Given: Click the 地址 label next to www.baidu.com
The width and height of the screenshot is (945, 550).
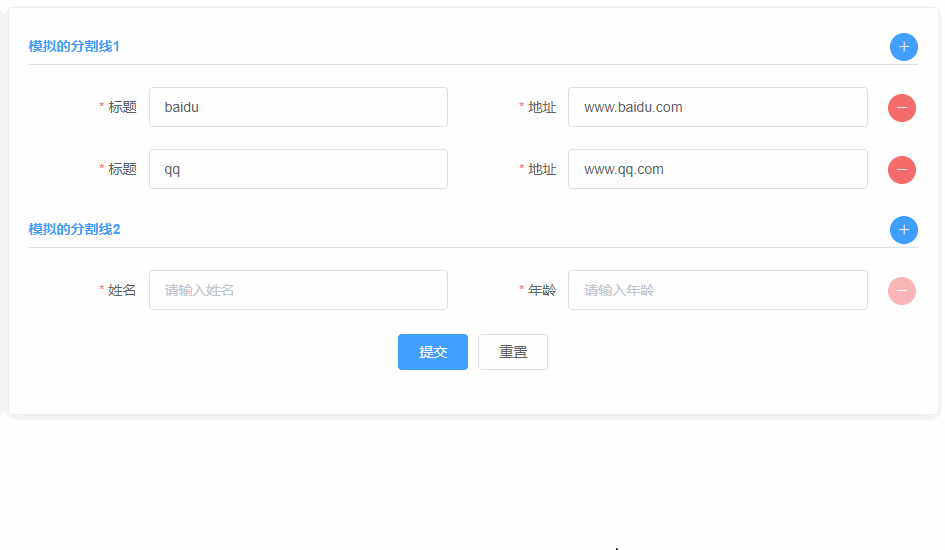Looking at the screenshot, I should tap(542, 108).
